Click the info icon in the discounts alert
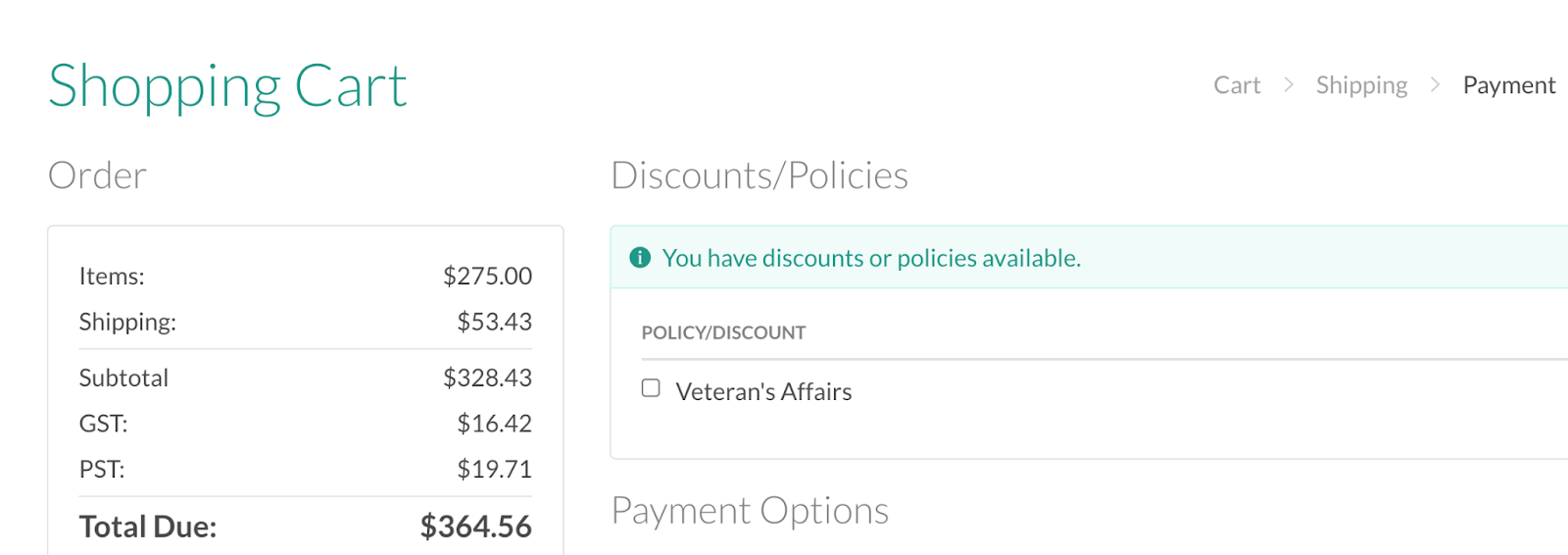The height and width of the screenshot is (555, 1568). point(640,258)
